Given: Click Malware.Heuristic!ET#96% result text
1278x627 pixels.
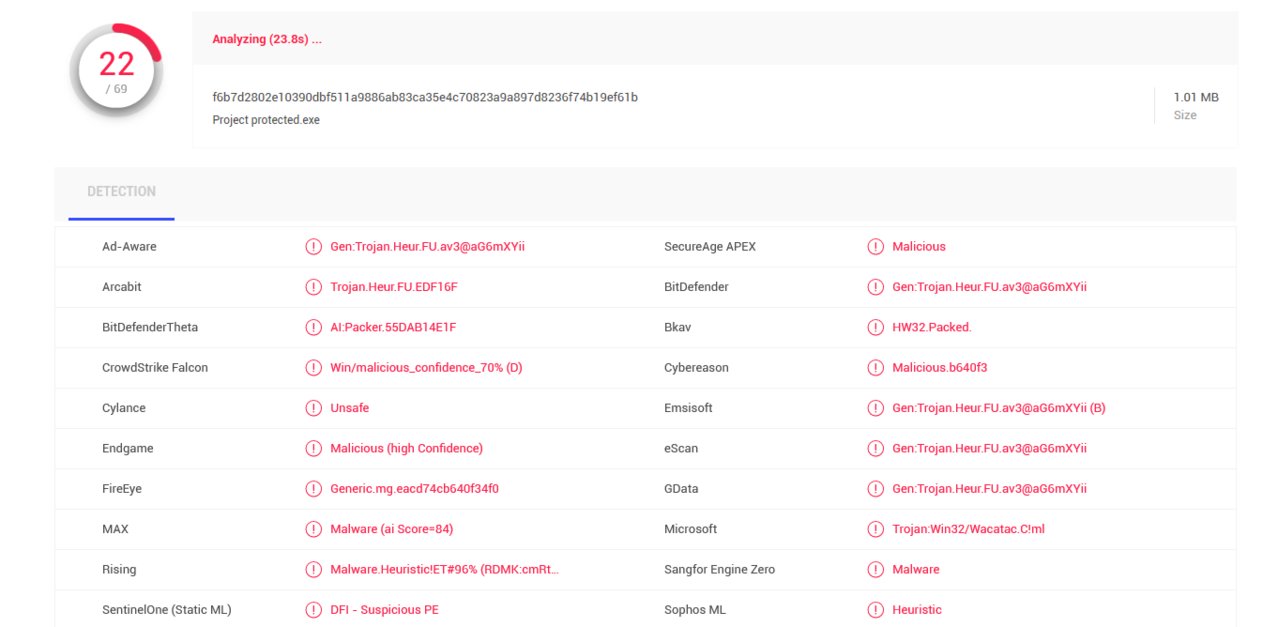Looking at the screenshot, I should coord(445,570).
